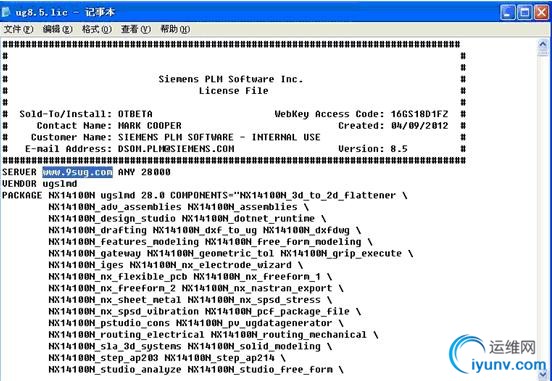
Task: Click NX14100N_studio_free_form text
Action: (x=260, y=370)
